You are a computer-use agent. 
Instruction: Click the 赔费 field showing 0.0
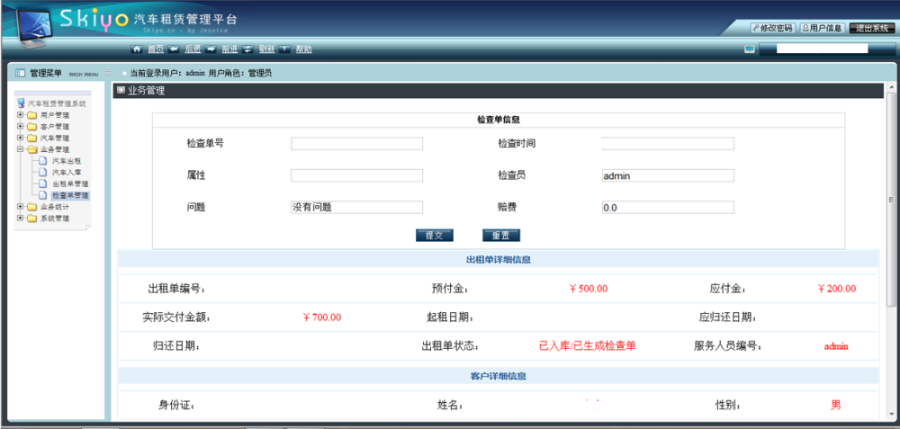[x=668, y=207]
